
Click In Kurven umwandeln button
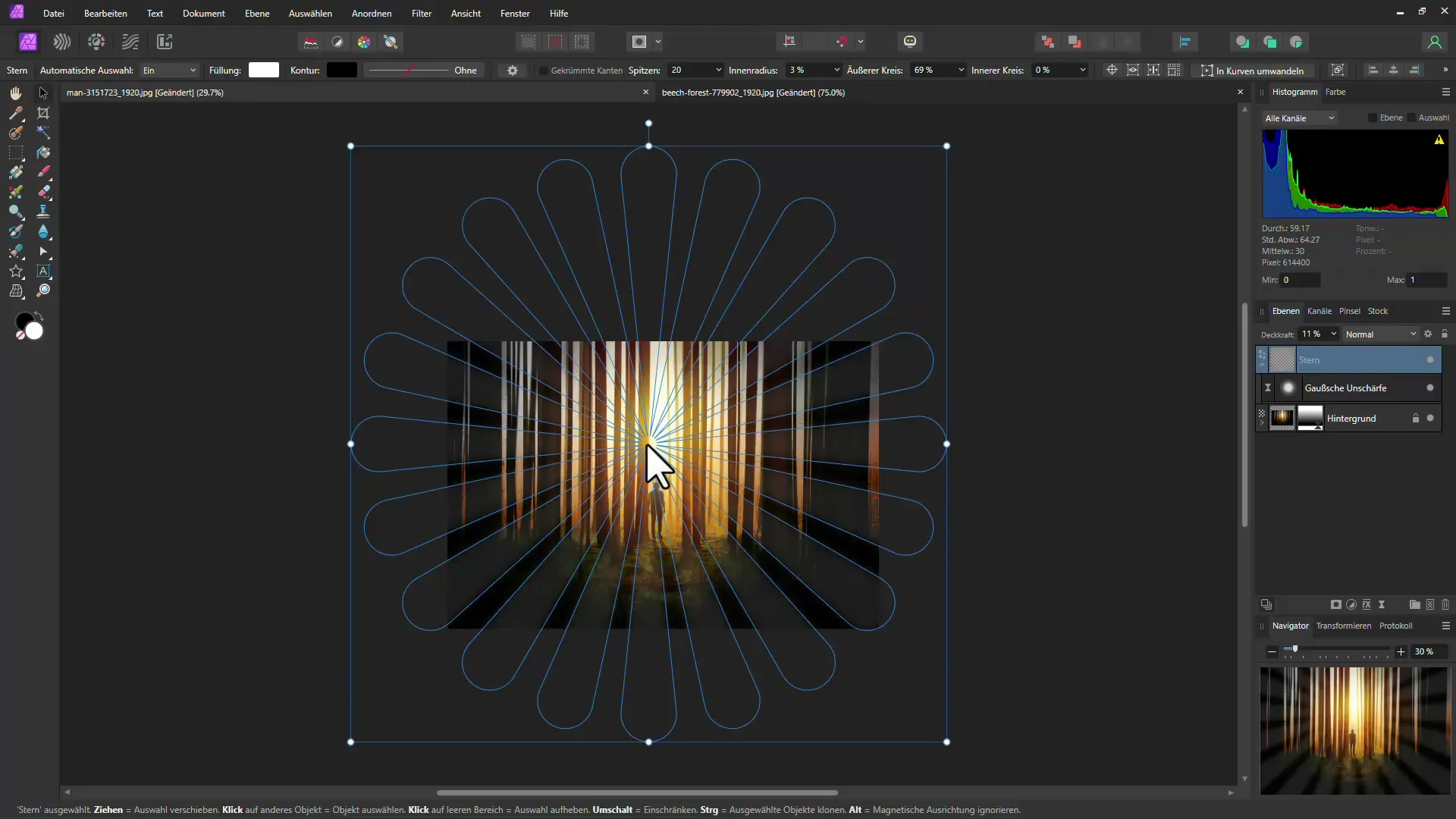[x=1252, y=71]
